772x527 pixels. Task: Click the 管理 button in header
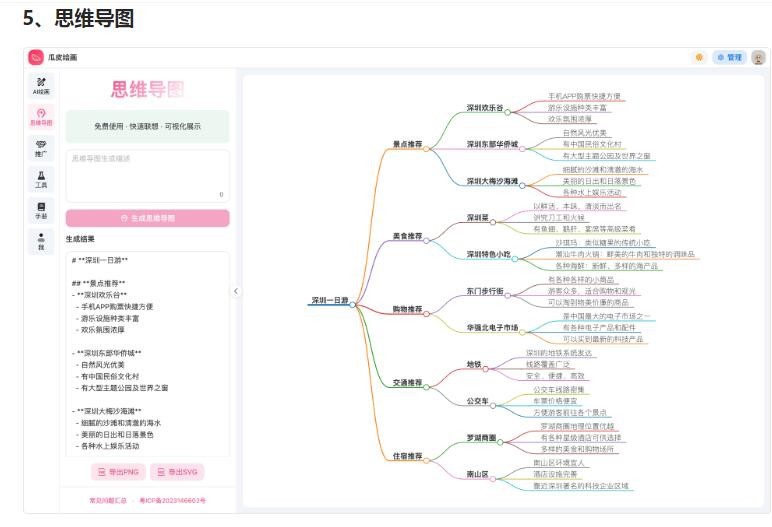730,57
